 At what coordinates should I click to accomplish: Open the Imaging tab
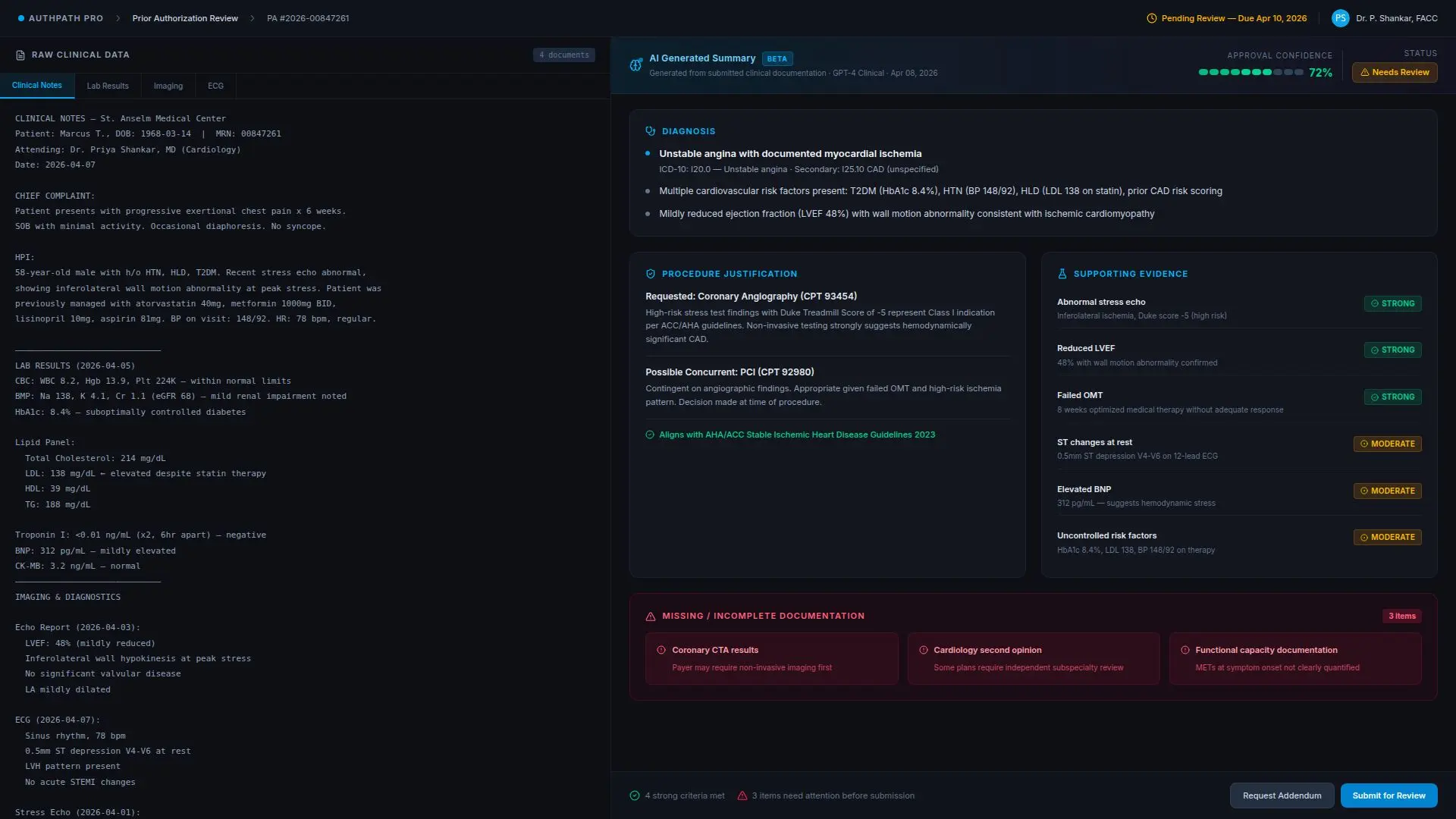tap(168, 86)
